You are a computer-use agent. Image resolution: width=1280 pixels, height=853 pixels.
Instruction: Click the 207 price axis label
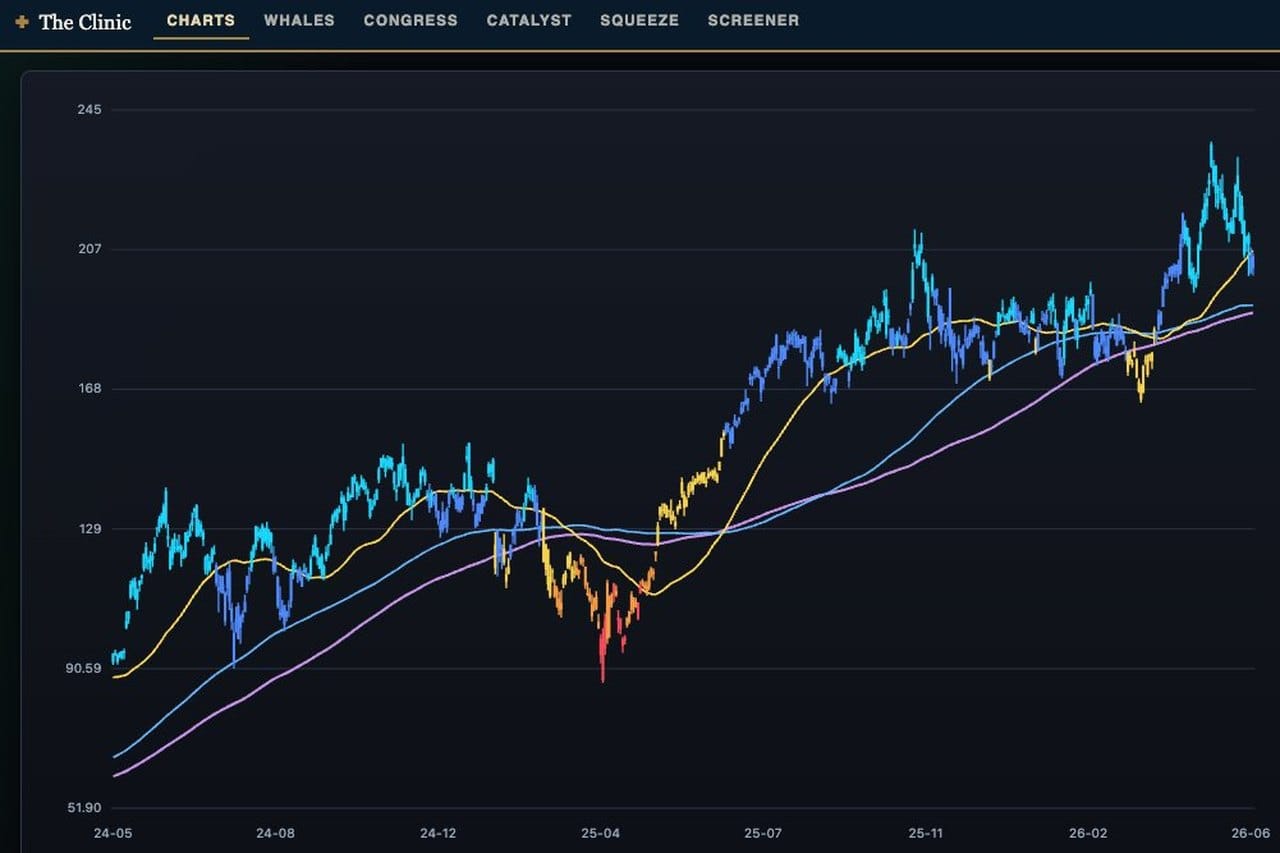89,249
